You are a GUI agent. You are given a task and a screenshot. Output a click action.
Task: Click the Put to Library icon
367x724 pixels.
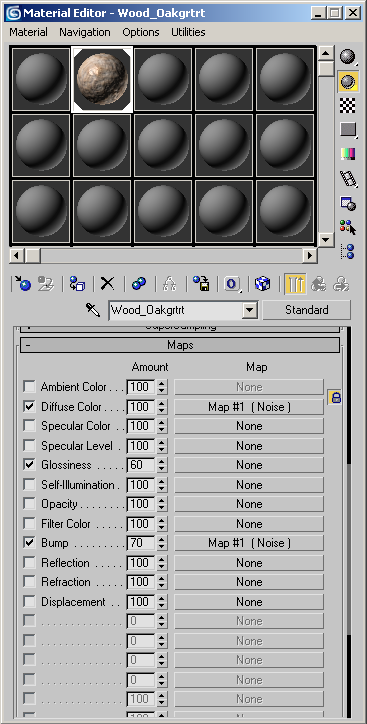(201, 284)
